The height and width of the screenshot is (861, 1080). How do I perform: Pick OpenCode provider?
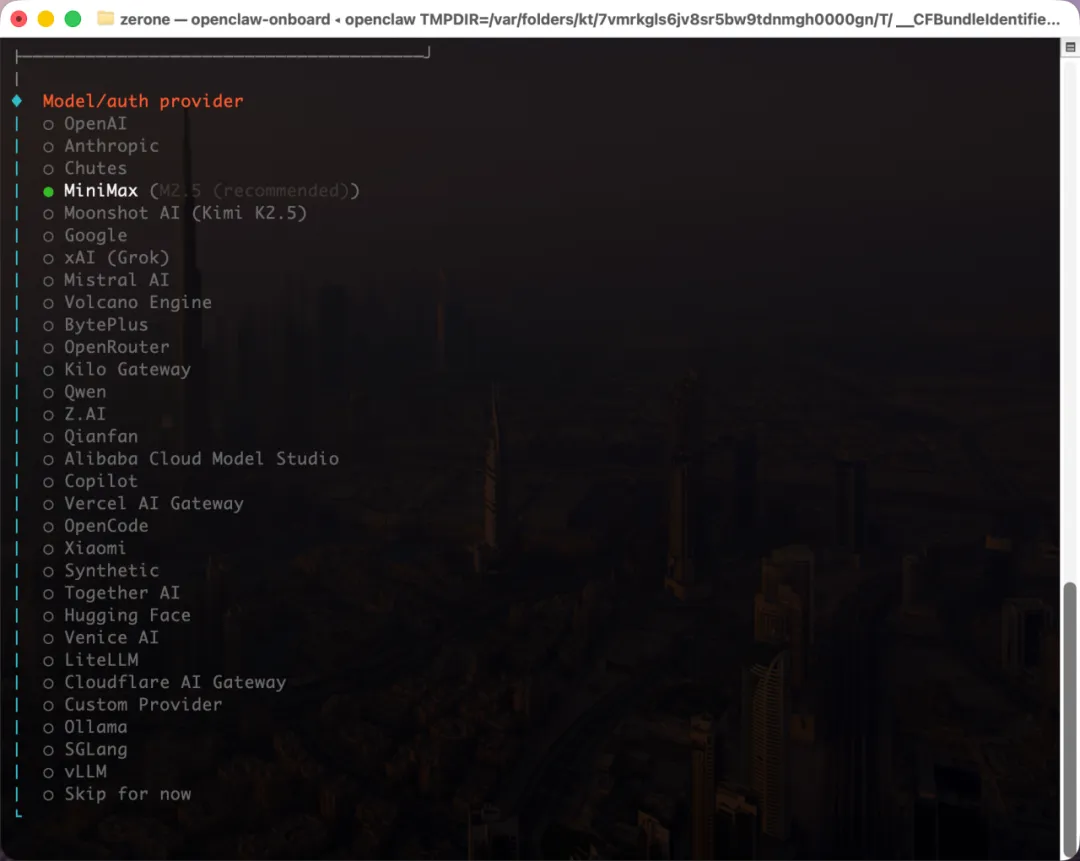tap(96, 526)
